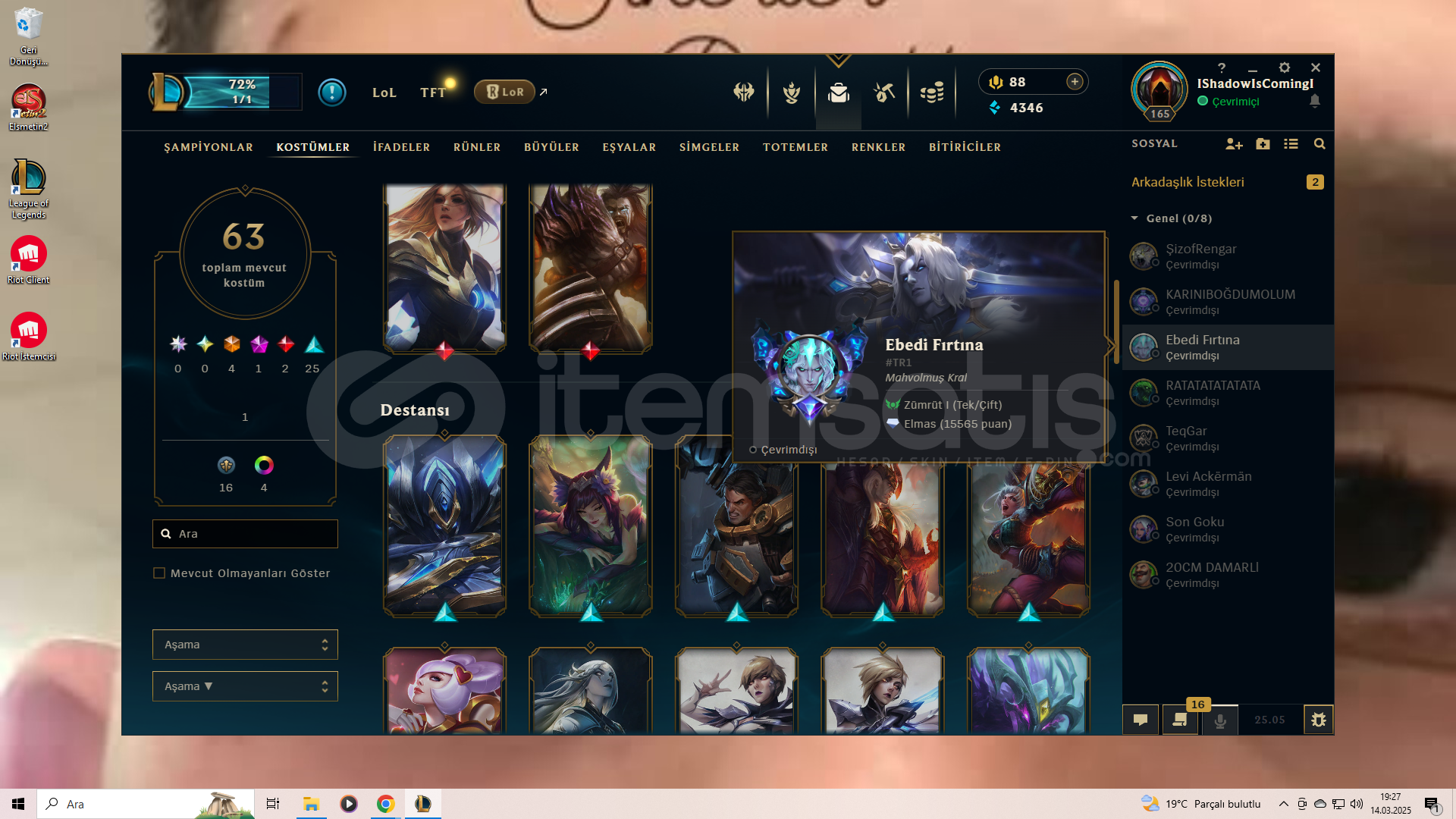Switch to the RÜNLER tab
This screenshot has height=819, width=1456.
coord(477,147)
